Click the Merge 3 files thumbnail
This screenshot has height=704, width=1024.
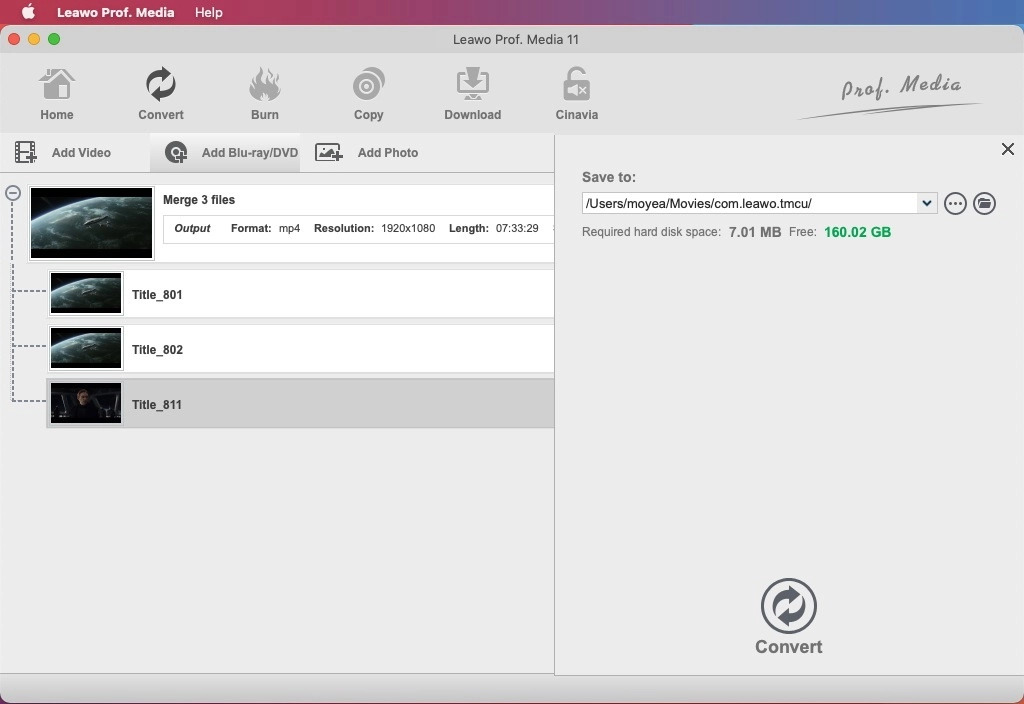[91, 223]
